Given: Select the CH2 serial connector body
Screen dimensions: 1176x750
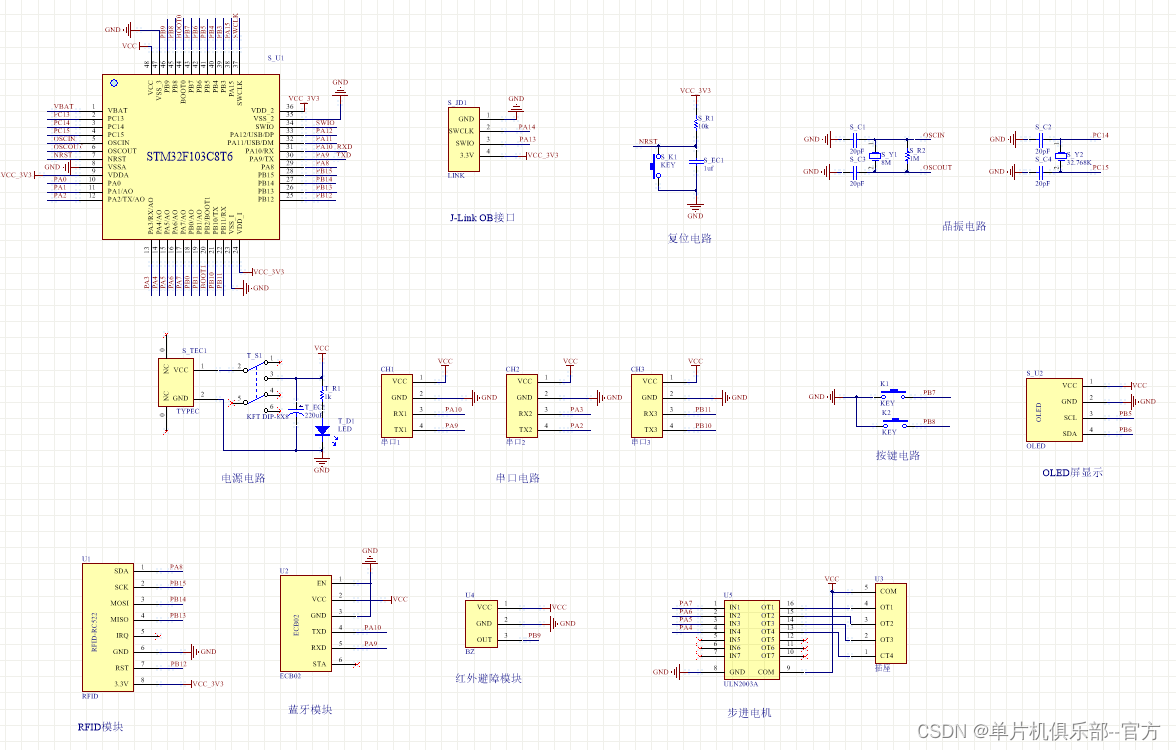Looking at the screenshot, I should tap(522, 406).
